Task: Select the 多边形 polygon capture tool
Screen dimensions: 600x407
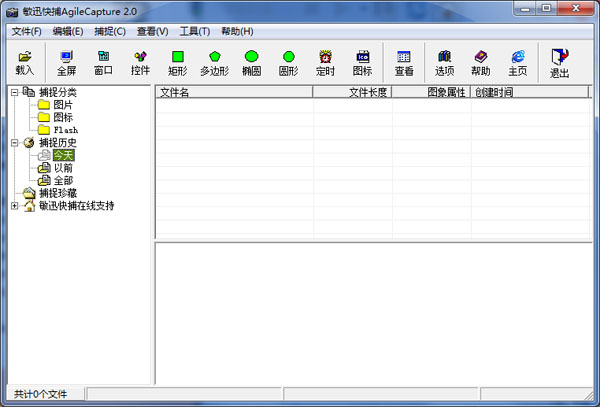Action: tap(215, 63)
